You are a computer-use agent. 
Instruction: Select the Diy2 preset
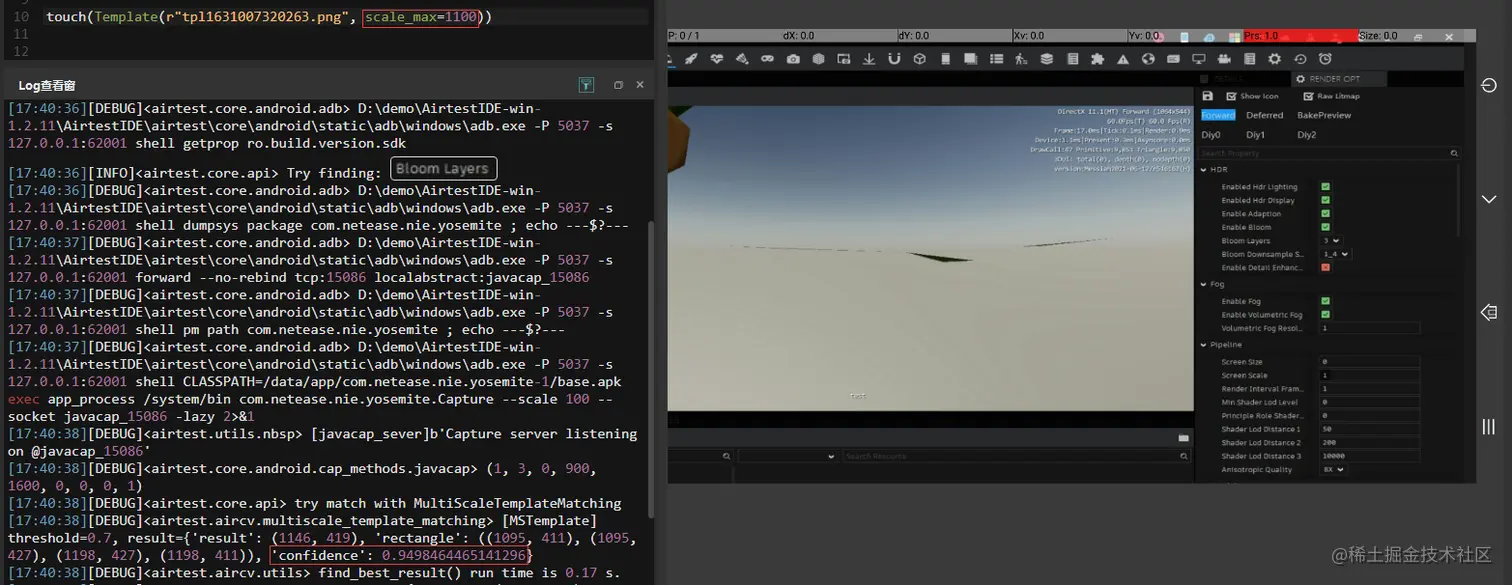(x=1306, y=134)
